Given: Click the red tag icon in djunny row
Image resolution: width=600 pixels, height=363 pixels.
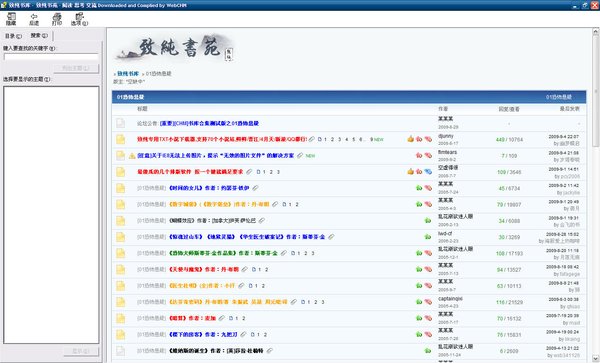Looking at the screenshot, I should (x=428, y=139).
